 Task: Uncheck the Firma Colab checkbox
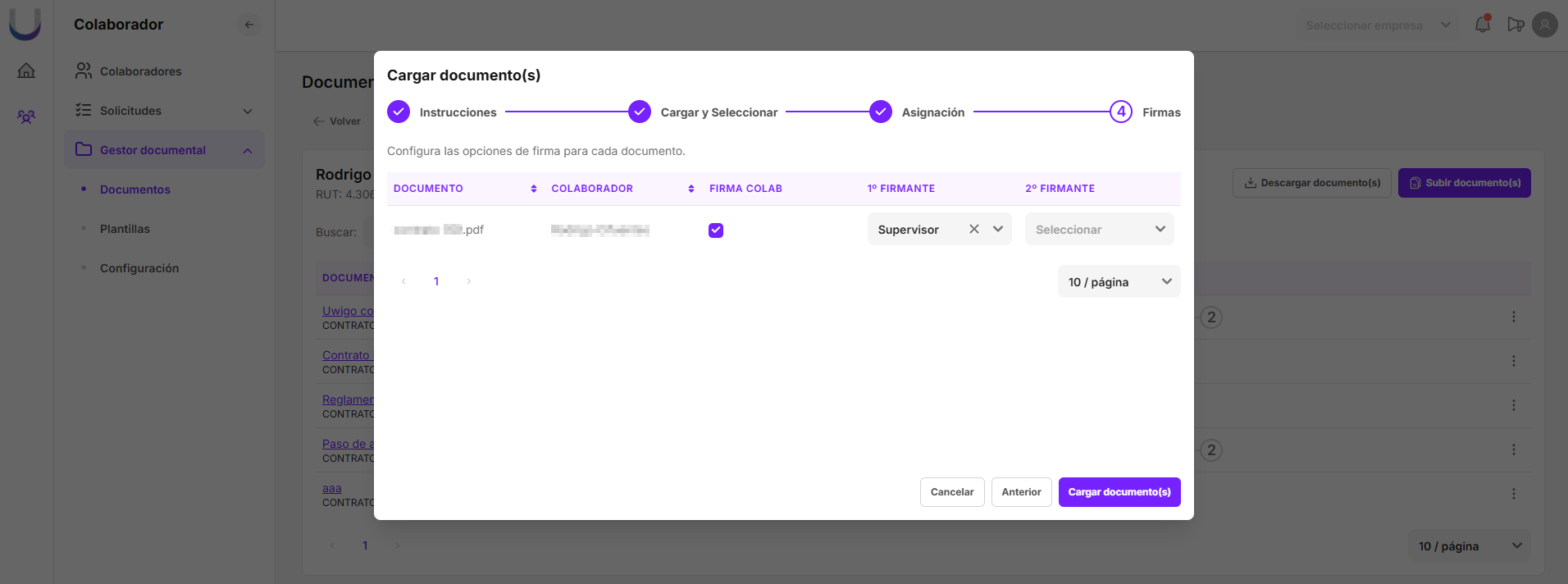point(716,230)
